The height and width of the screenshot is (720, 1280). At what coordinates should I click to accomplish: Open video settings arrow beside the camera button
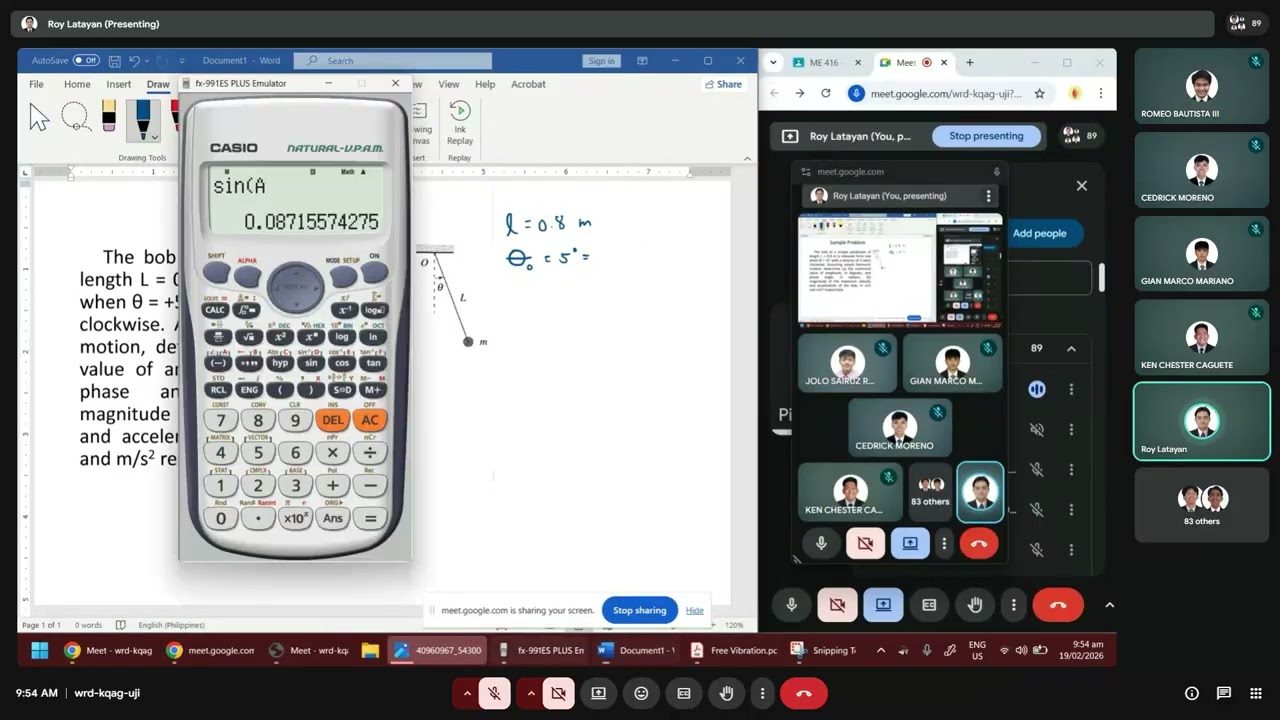click(531, 693)
